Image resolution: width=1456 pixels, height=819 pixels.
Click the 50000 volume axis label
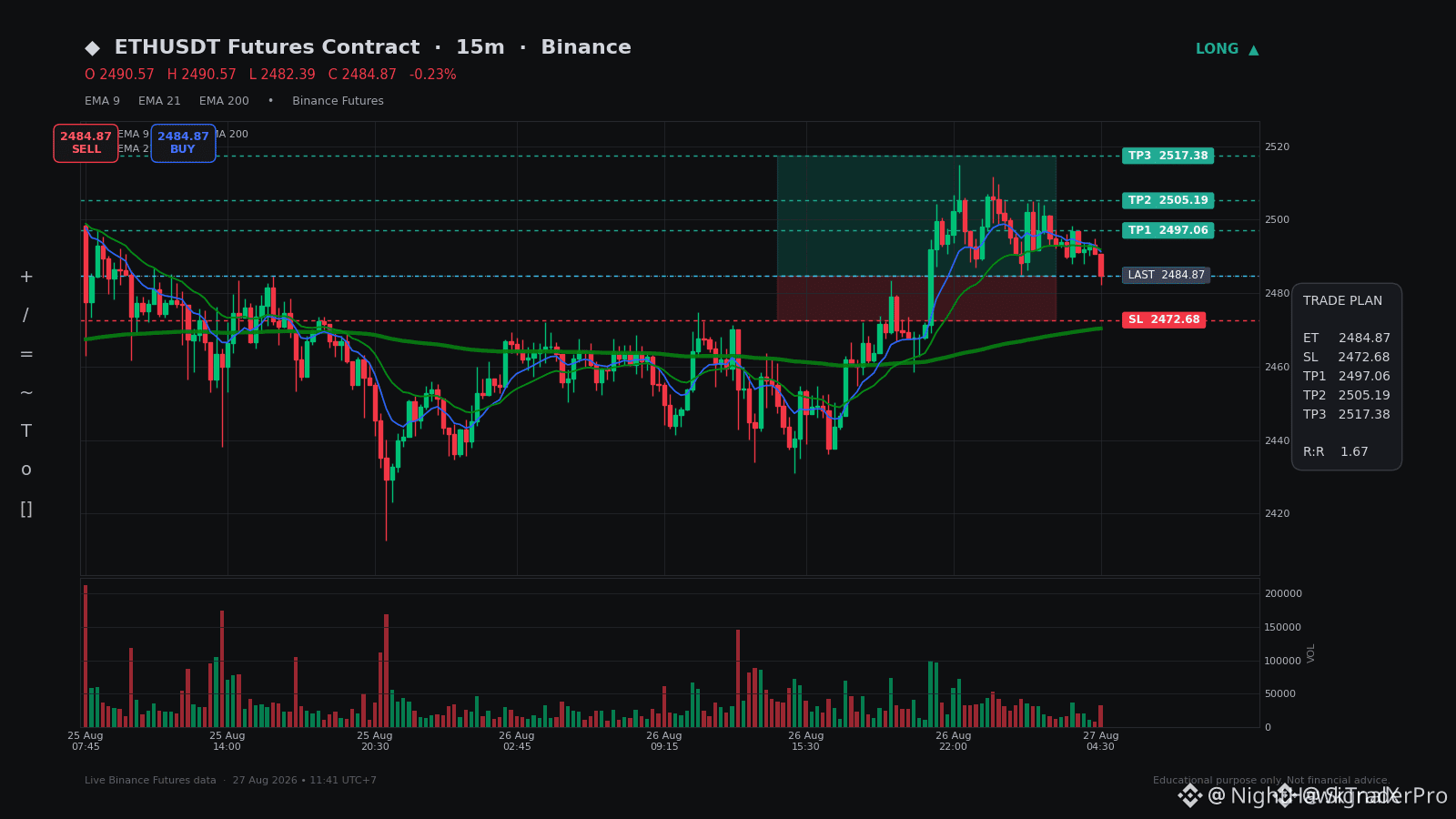click(1280, 694)
